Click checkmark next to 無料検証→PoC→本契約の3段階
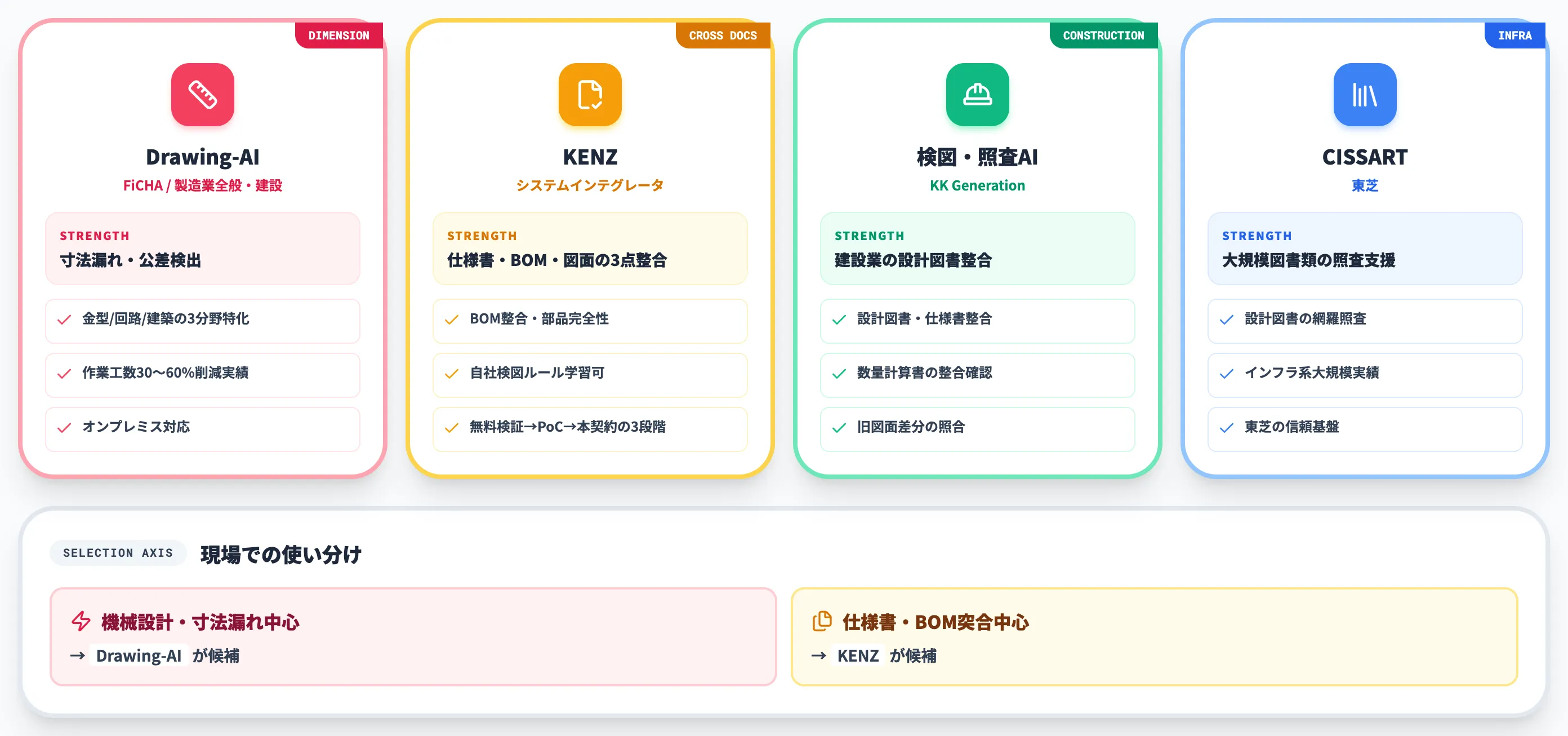1568x736 pixels. tap(452, 428)
